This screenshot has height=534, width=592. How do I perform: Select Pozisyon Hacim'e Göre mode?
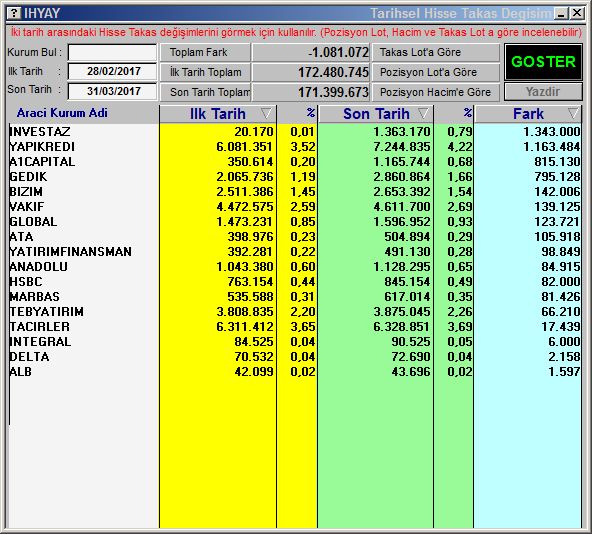point(436,92)
